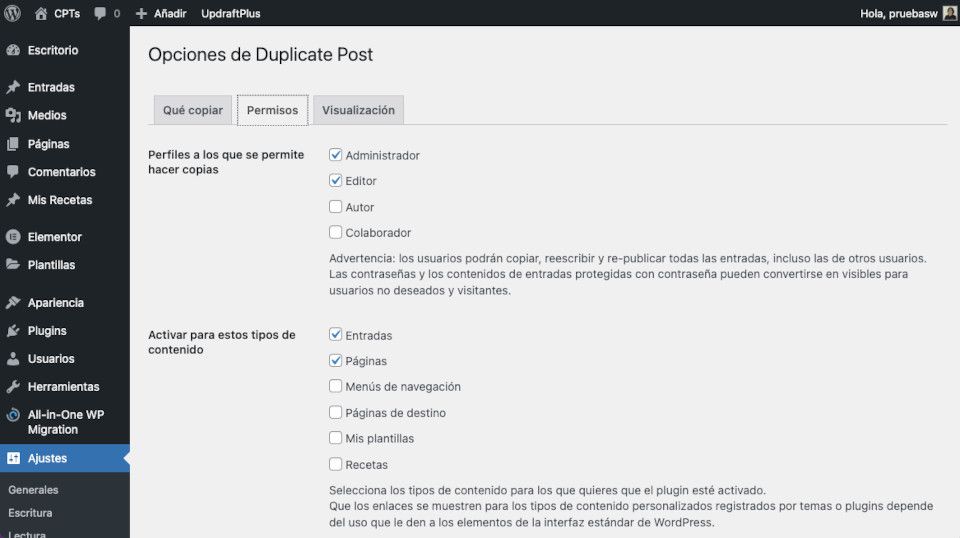The height and width of the screenshot is (538, 960).
Task: Go to Escritorio in sidebar
Action: (53, 50)
